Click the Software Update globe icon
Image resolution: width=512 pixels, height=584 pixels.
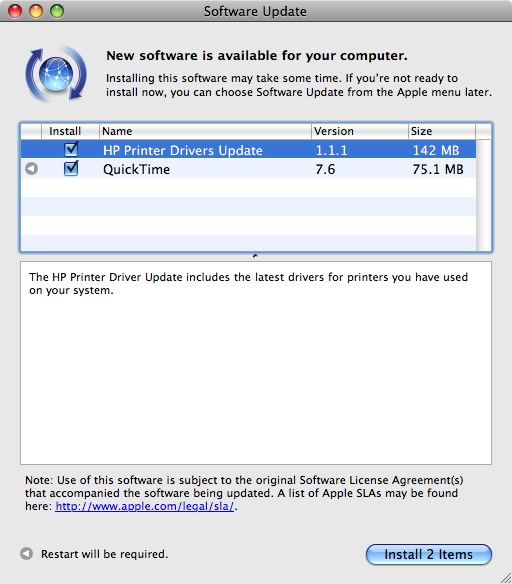(x=56, y=74)
